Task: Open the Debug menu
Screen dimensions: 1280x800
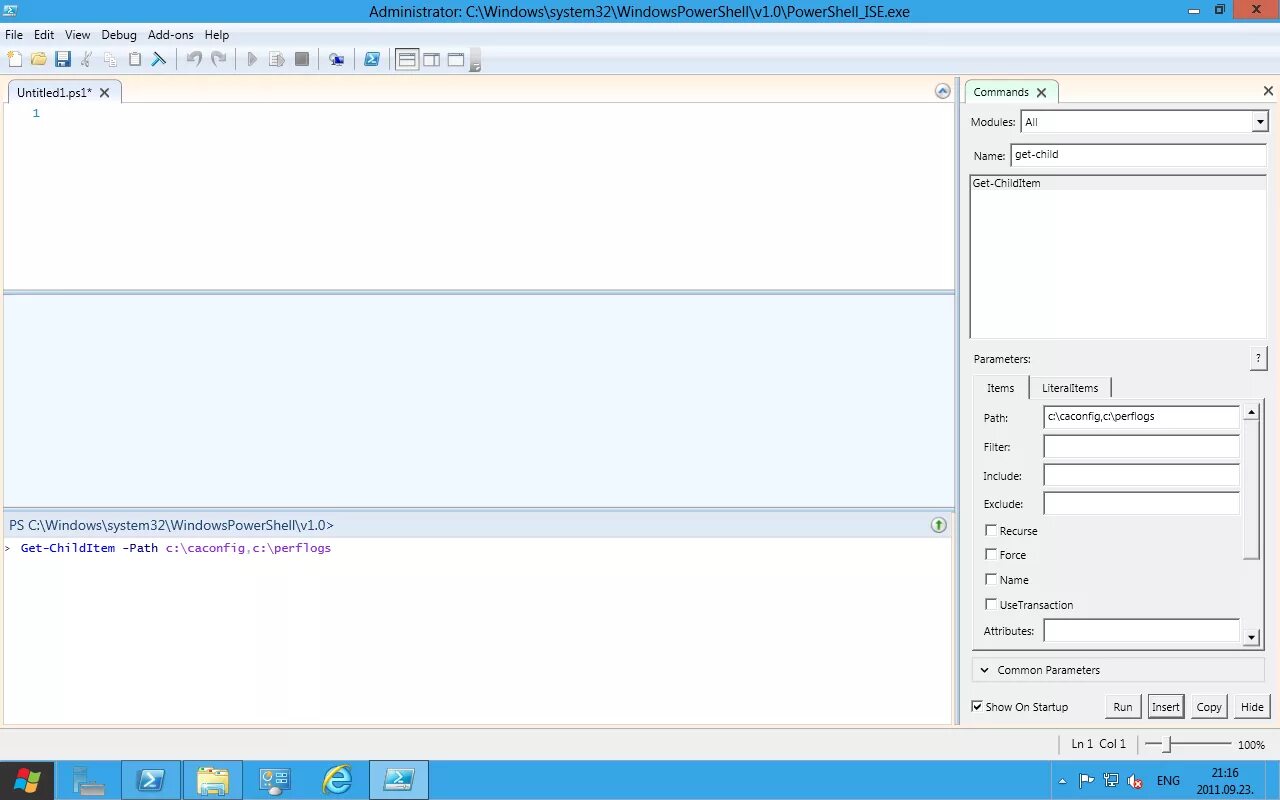Action: tap(118, 34)
